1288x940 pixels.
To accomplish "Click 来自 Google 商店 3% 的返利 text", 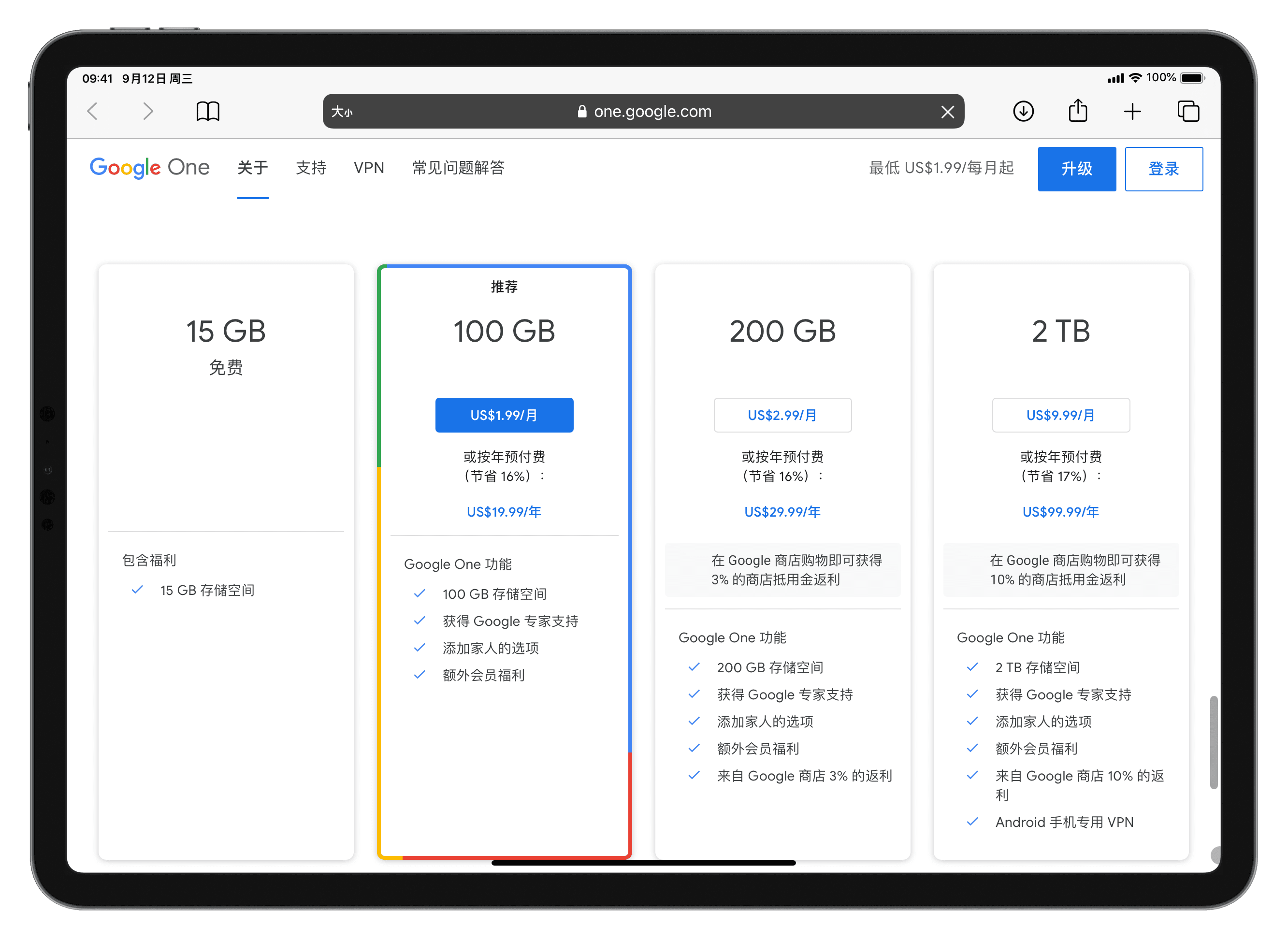I will [804, 776].
